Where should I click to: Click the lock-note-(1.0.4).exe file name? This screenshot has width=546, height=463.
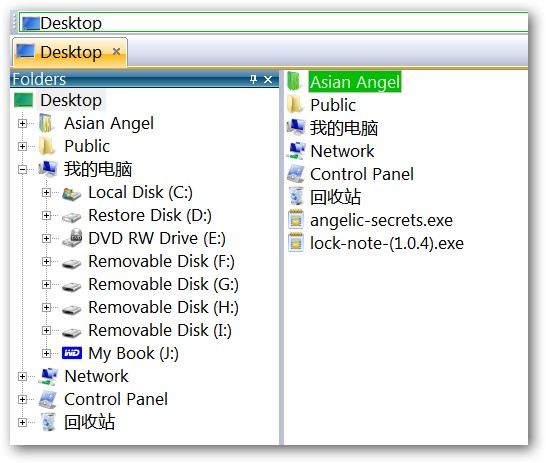point(387,243)
